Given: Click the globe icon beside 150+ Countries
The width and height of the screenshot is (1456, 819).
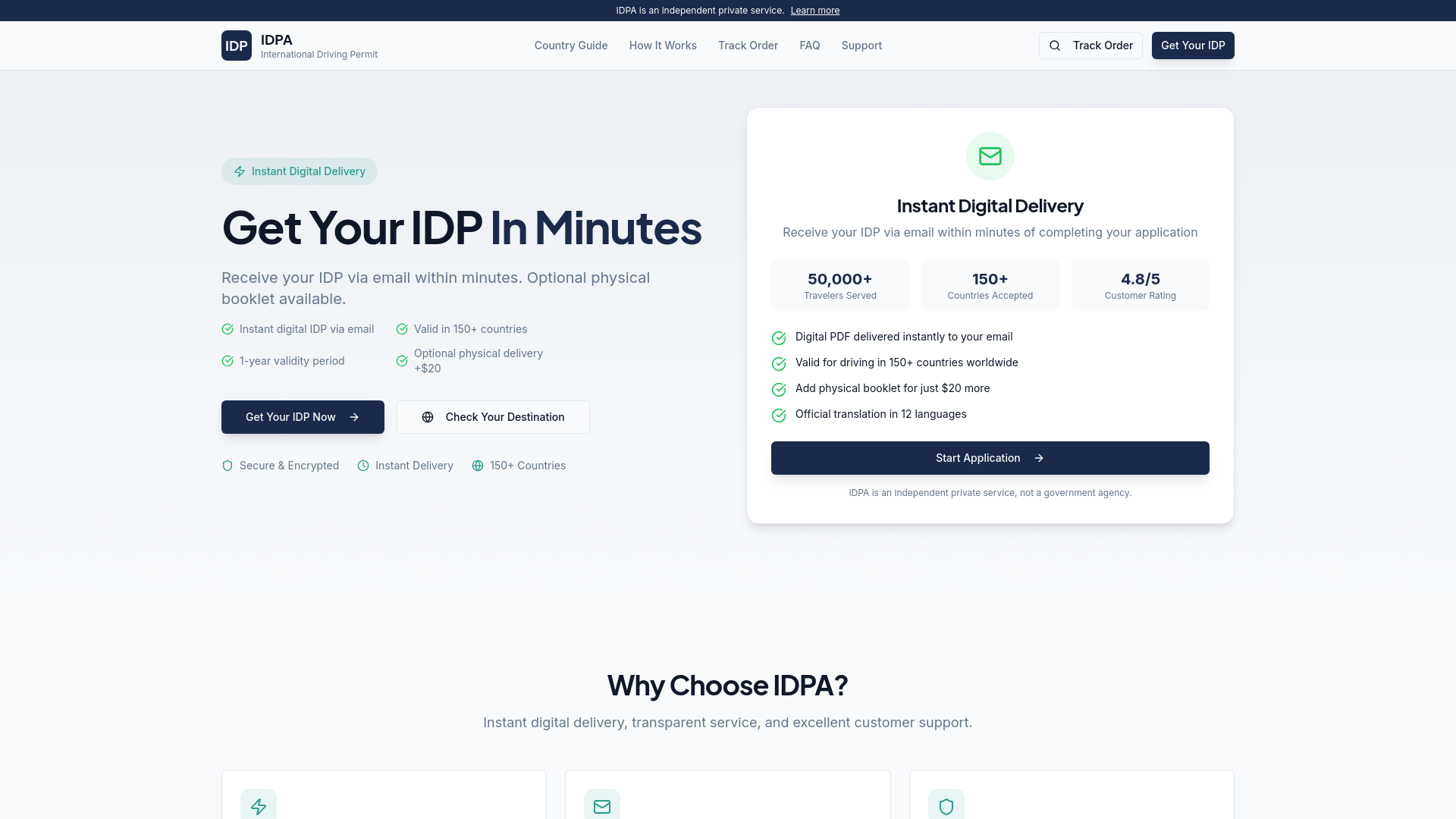Looking at the screenshot, I should pyautogui.click(x=478, y=466).
